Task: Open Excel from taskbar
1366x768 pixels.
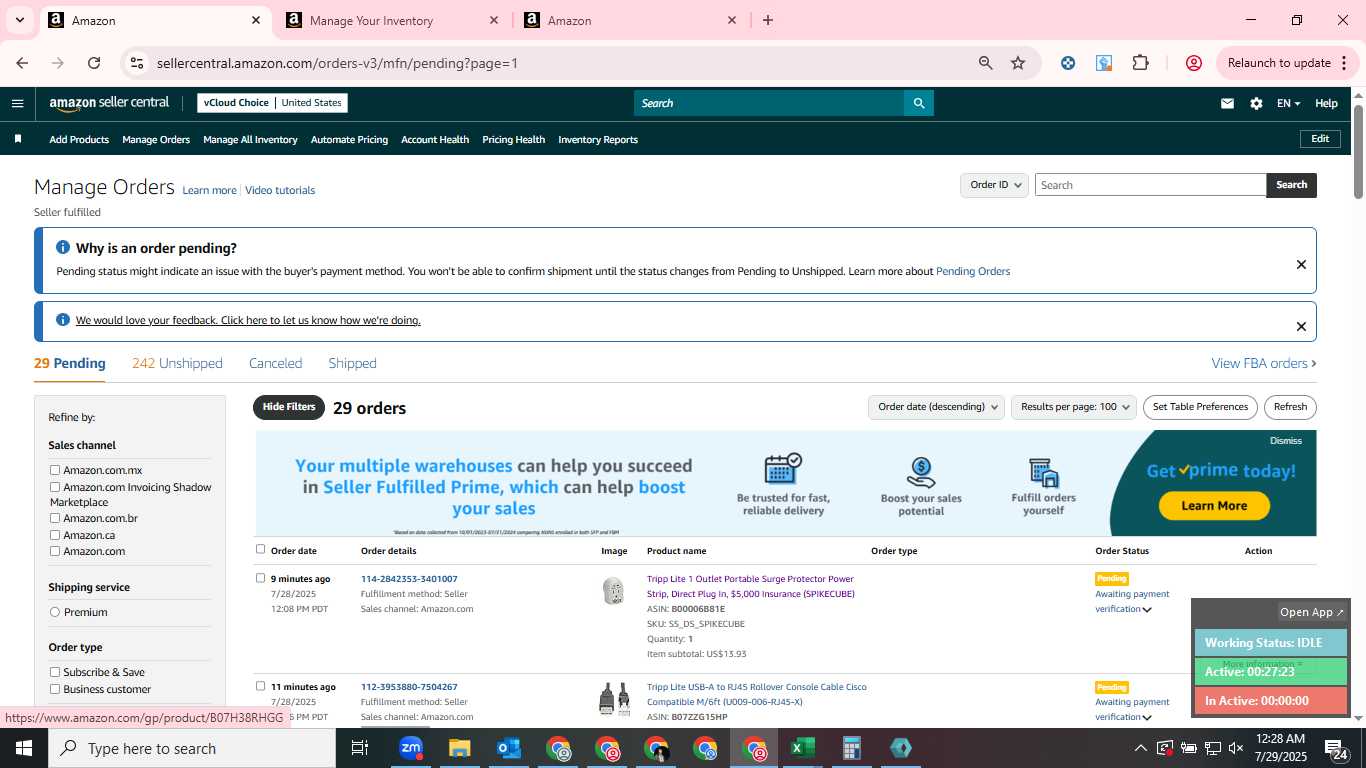Action: (802, 748)
